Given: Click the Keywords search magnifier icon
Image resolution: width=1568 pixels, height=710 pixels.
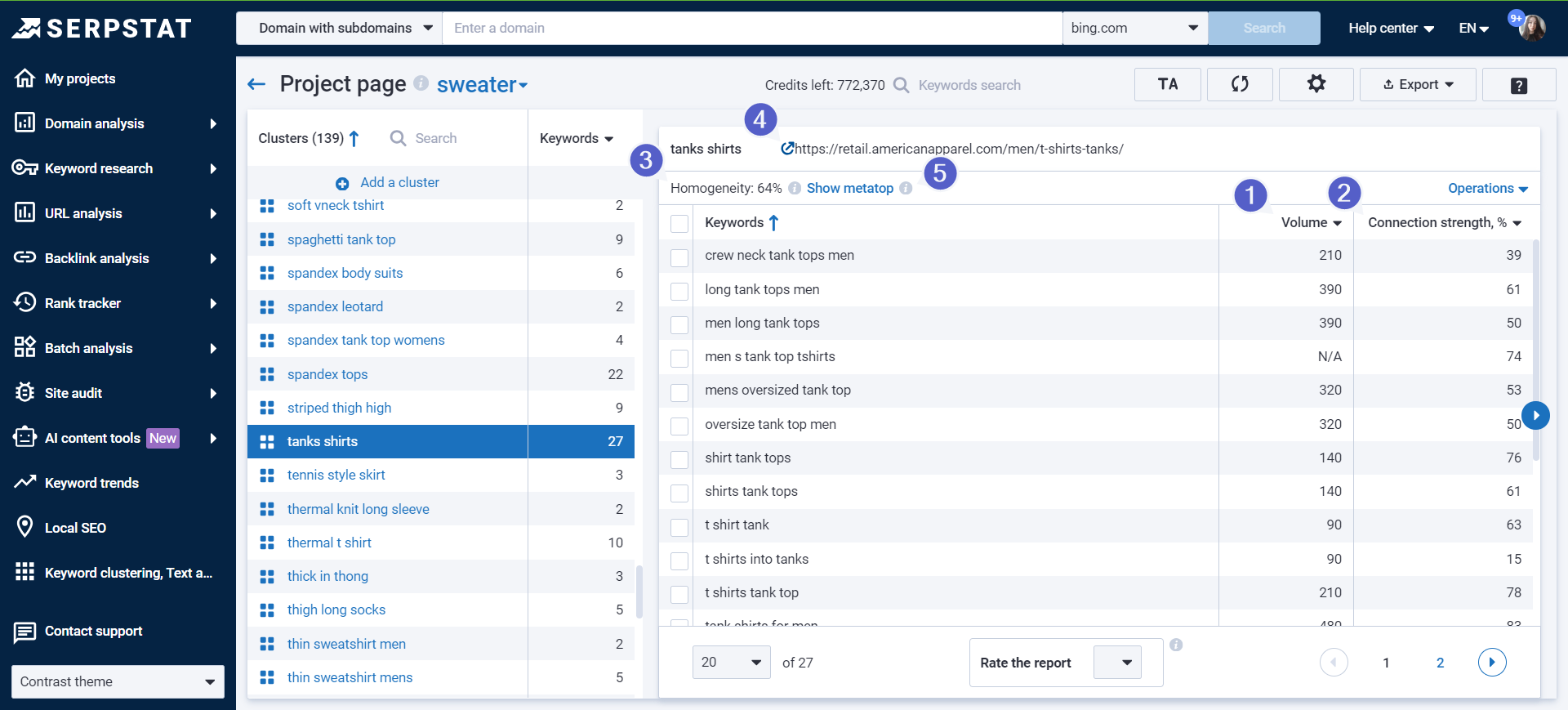Looking at the screenshot, I should (x=902, y=85).
